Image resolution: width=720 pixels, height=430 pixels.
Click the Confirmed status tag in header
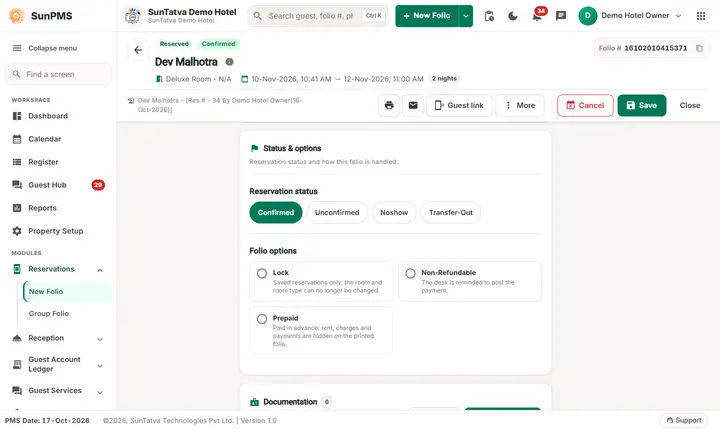(219, 44)
